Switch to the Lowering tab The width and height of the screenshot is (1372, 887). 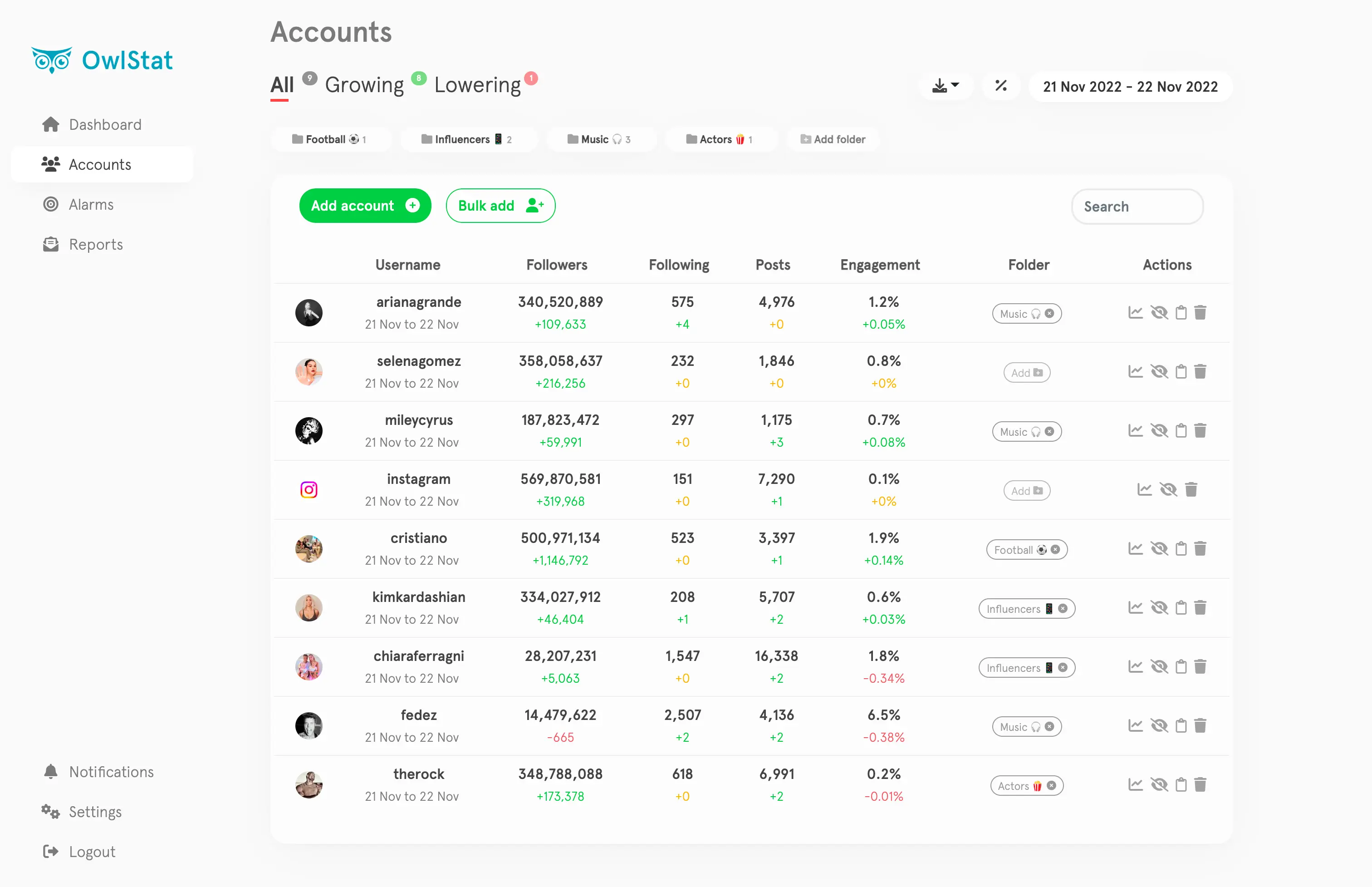pos(477,85)
